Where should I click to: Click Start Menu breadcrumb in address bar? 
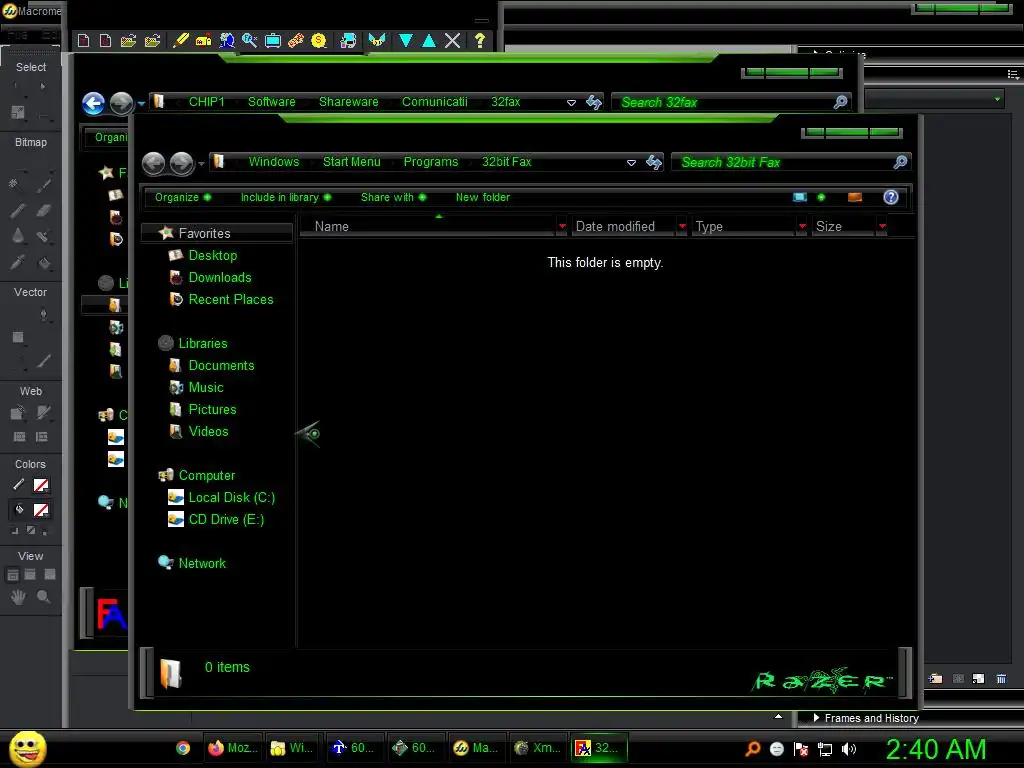coord(351,162)
